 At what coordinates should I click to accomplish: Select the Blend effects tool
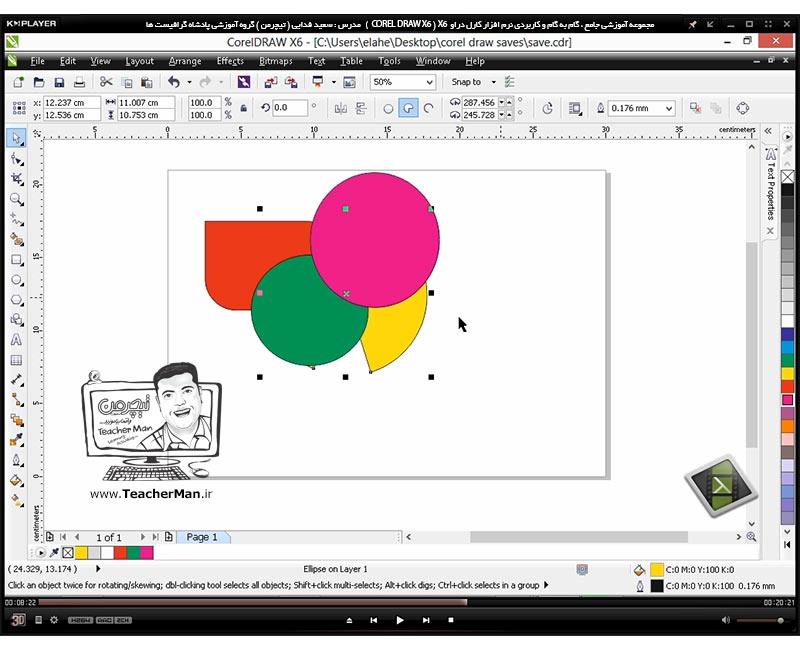16,420
